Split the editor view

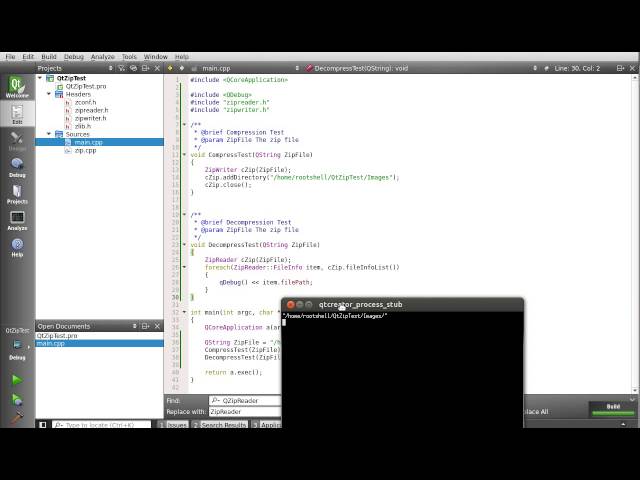(x=620, y=68)
